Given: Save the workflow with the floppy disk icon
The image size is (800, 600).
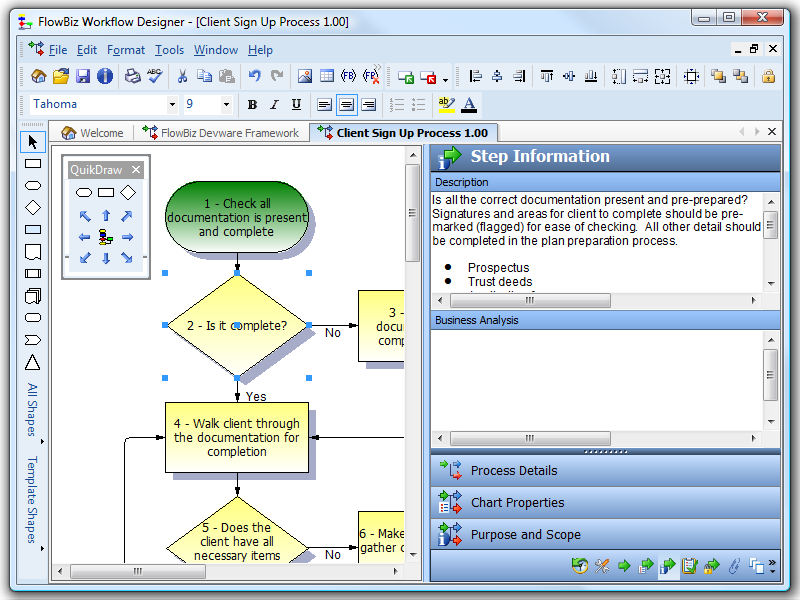Looking at the screenshot, I should 83,77.
